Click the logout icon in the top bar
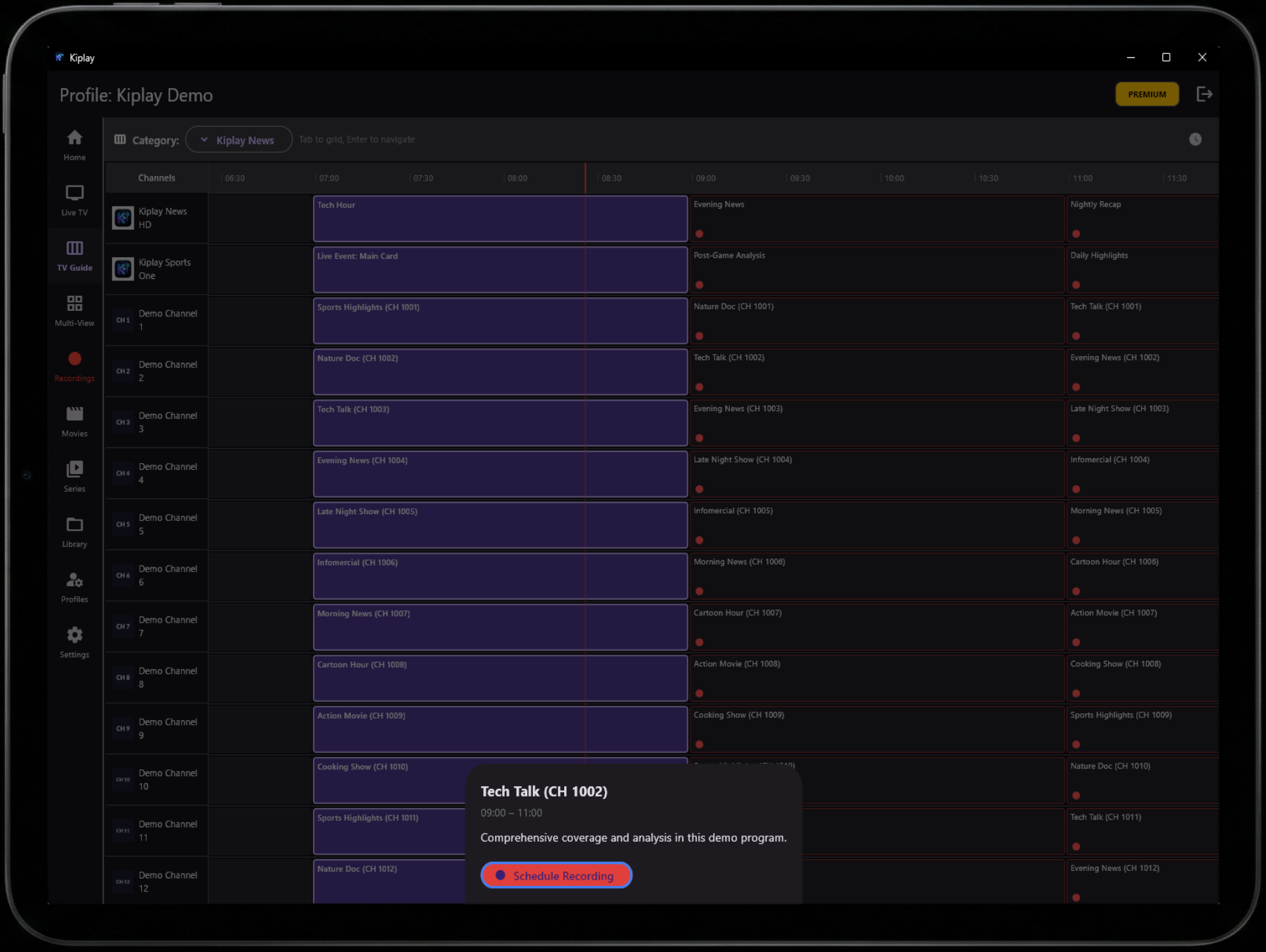Screen dimensions: 1266x952 coord(1205,94)
